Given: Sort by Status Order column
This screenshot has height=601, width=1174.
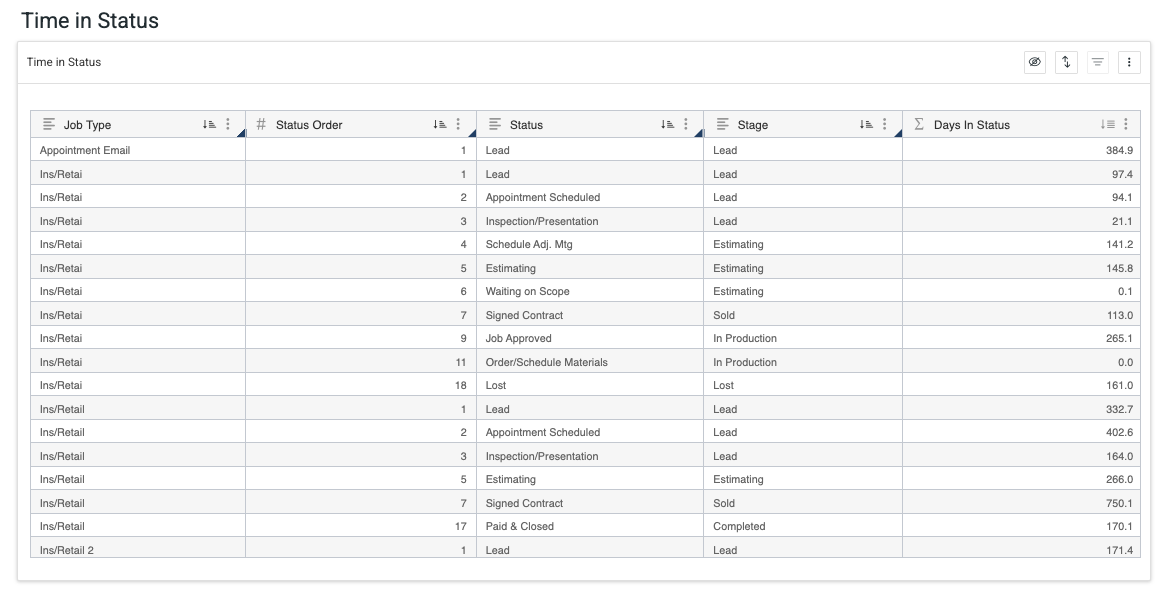Looking at the screenshot, I should pos(440,124).
